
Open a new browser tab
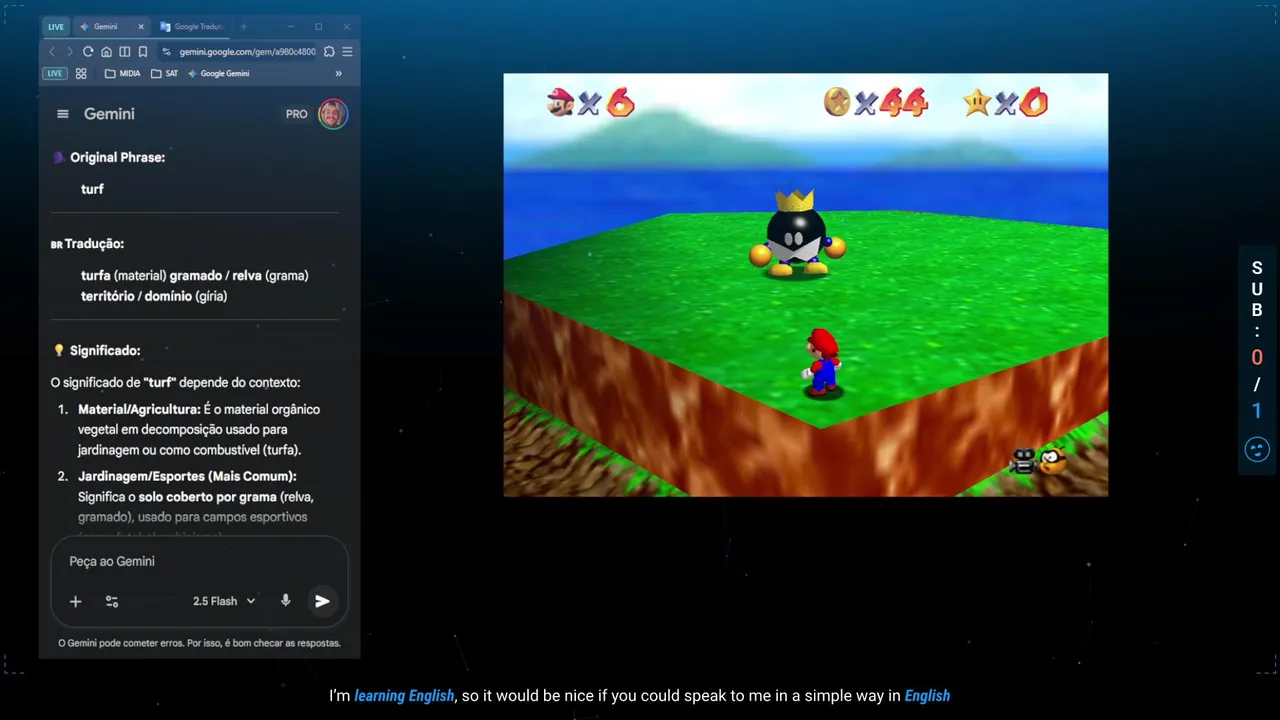tap(243, 27)
